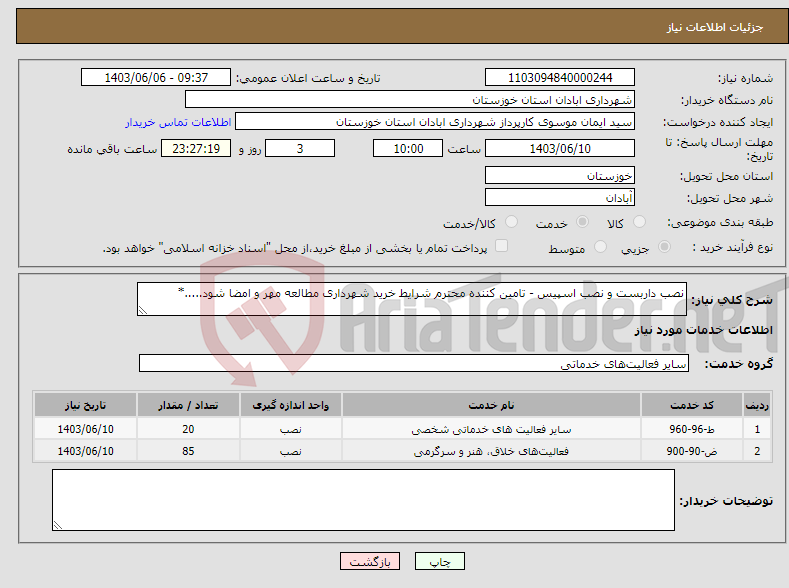
Task: Click the remaining time 23:27:19 field
Action: pos(196,148)
